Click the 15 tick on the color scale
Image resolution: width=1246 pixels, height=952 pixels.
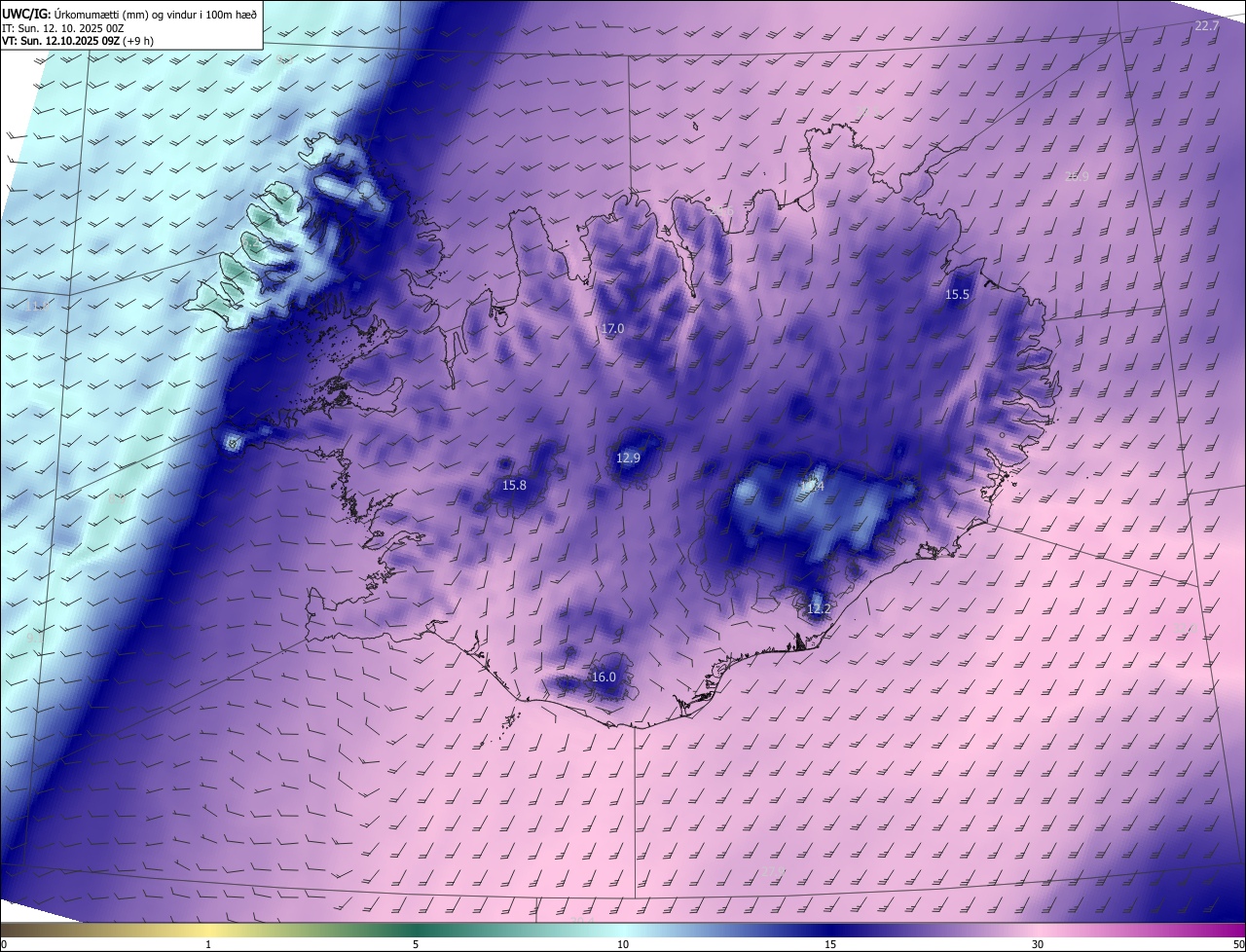point(830,944)
